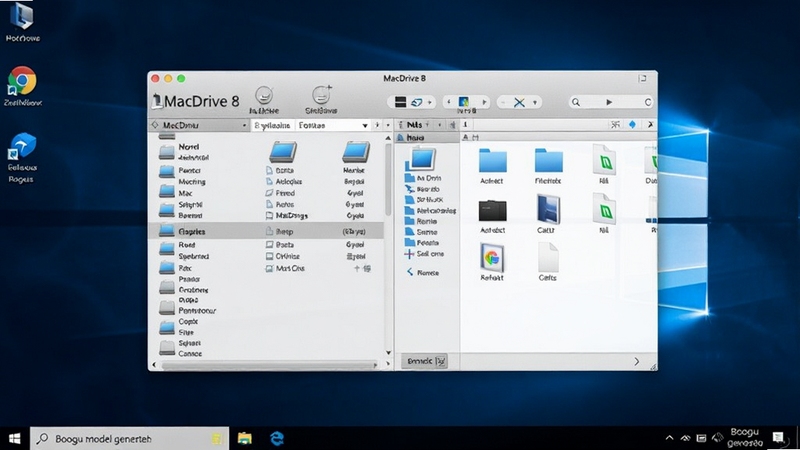
Task: Click the left pane vertical scrollbar up arrow
Action: tap(388, 138)
